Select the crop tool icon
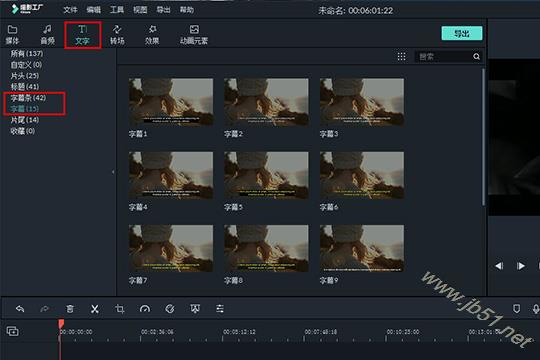The image size is (540, 360). tap(120, 309)
